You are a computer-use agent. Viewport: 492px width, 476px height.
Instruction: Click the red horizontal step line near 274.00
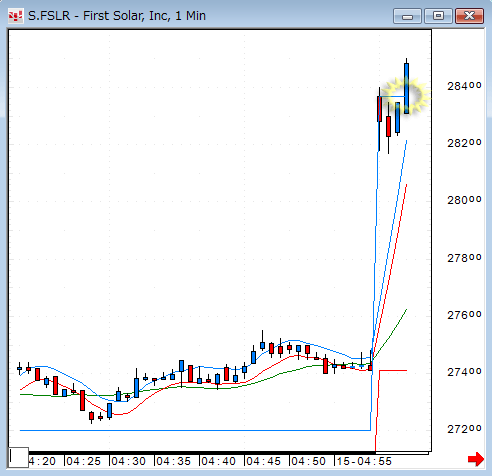pos(393,370)
